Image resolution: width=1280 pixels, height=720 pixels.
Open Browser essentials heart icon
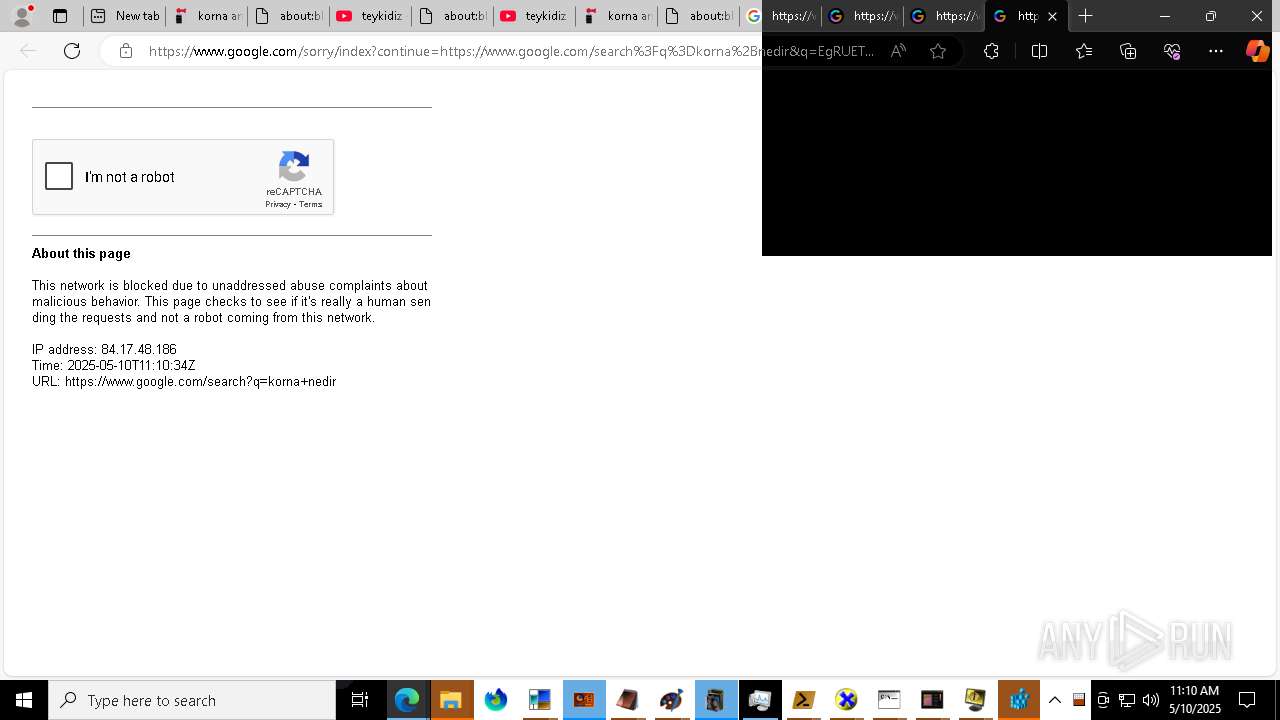coord(1172,51)
